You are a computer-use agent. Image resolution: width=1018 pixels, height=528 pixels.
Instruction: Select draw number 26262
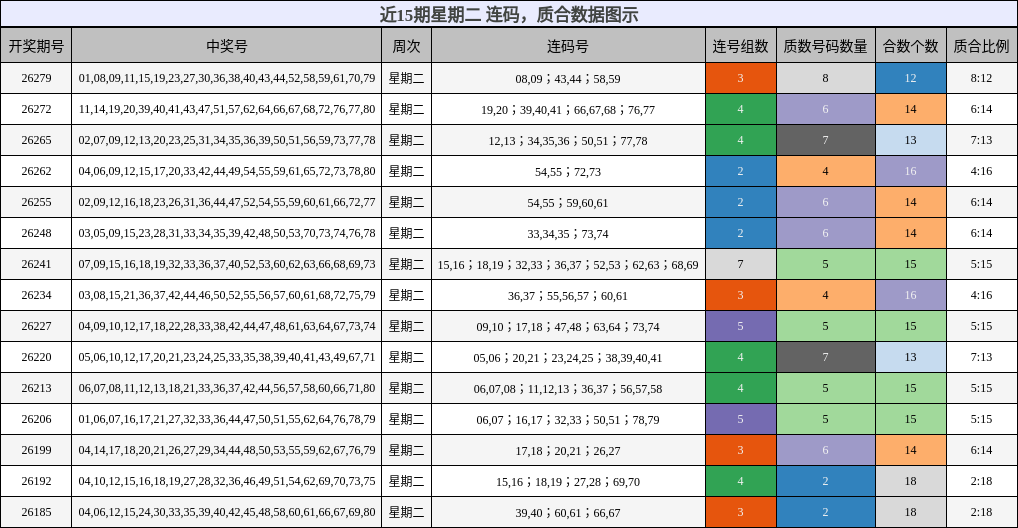tap(36, 171)
